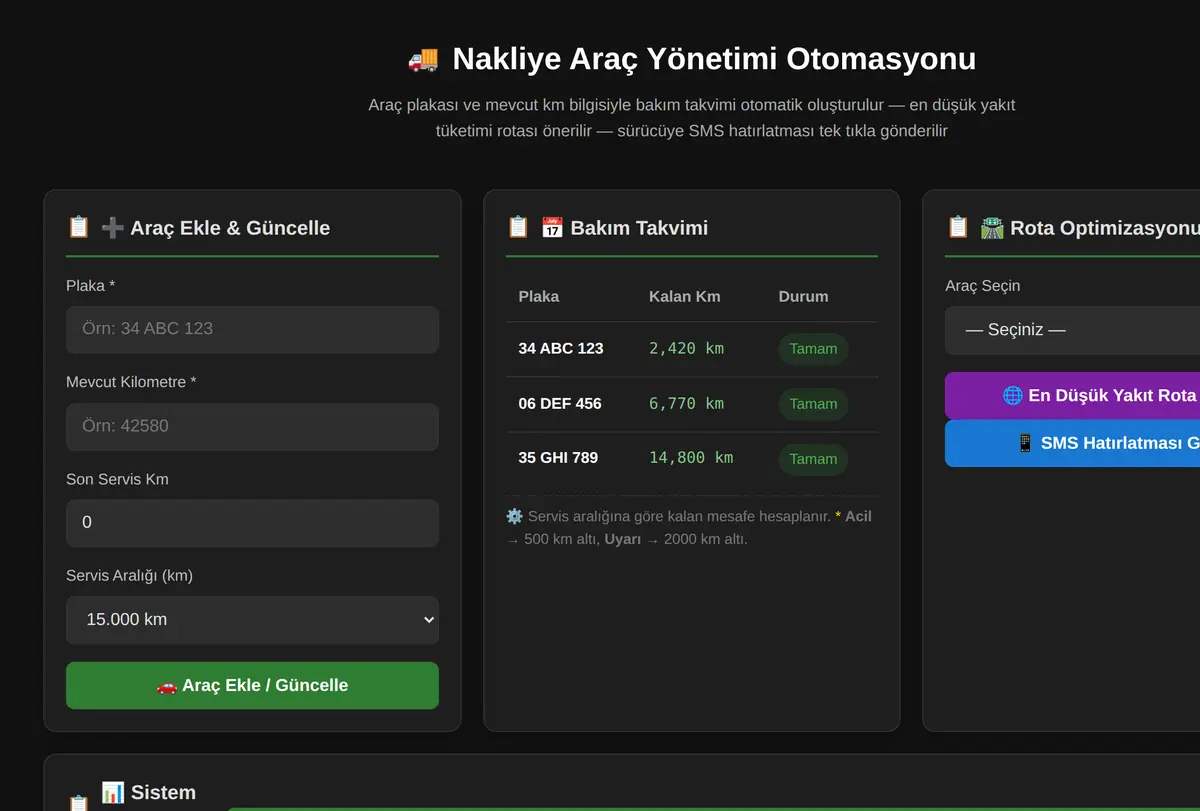Click the gear icon in servis note
The width and height of the screenshot is (1200, 811).
(x=515, y=517)
